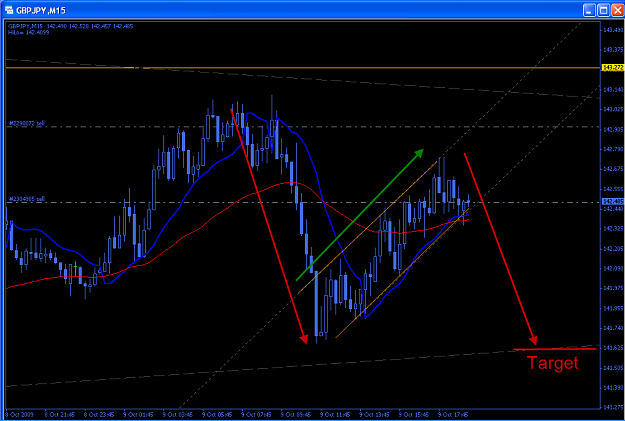
Task: Click the 143.025 price scale label
Action: click(x=613, y=109)
